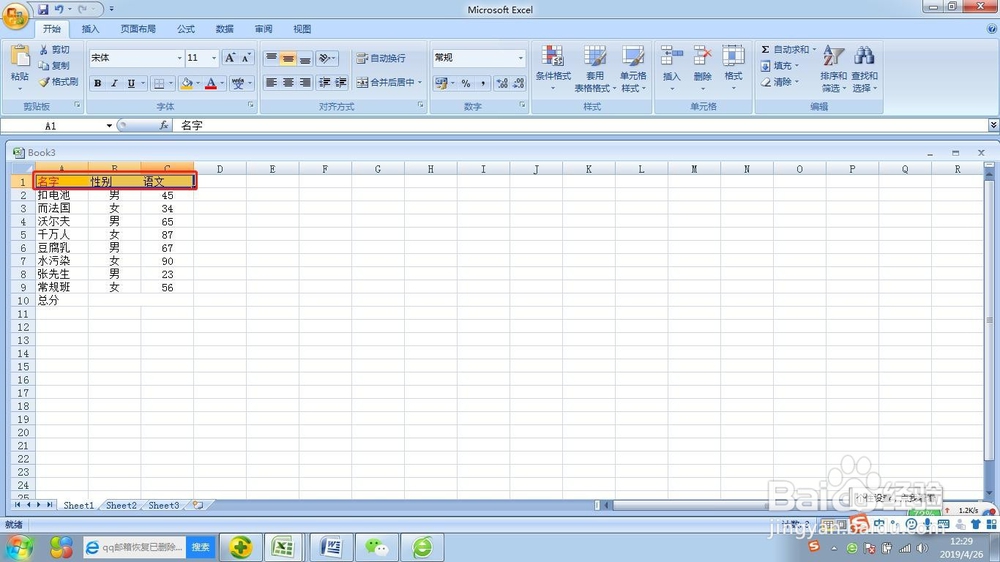Decrease decimal places
Screen dimensions: 1000x562
[518, 83]
